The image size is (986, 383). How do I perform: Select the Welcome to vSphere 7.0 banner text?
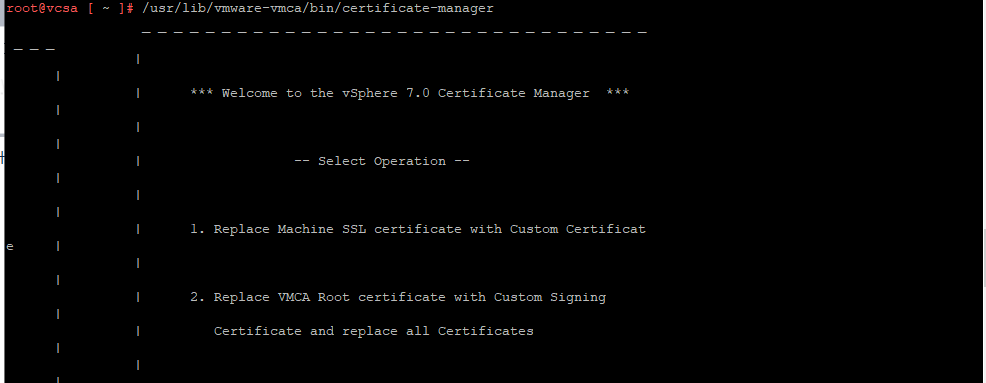409,93
